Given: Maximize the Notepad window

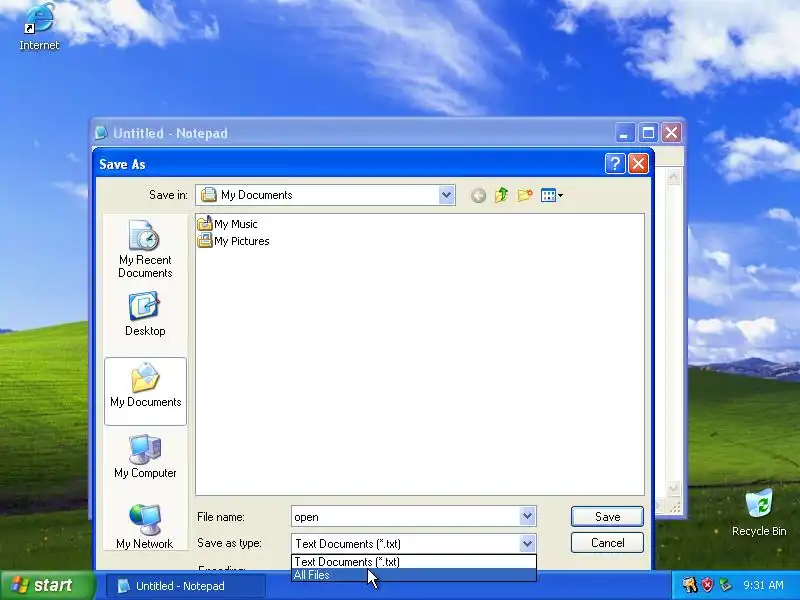Looking at the screenshot, I should point(648,133).
